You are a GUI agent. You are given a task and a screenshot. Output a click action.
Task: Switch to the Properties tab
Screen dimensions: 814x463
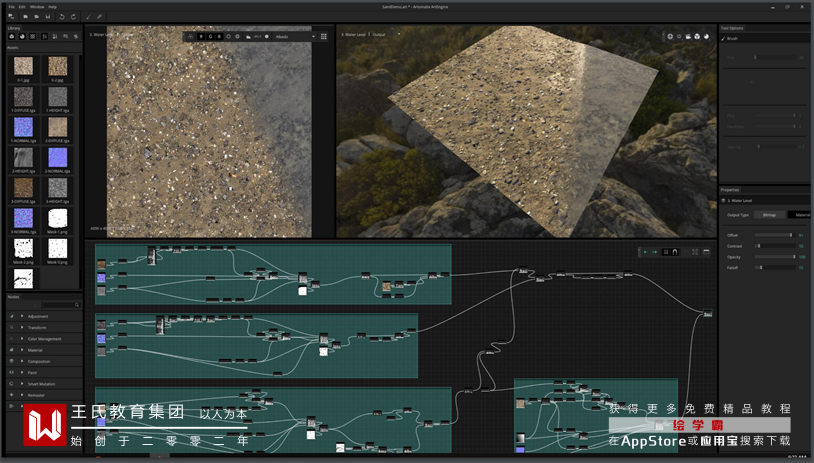[730, 190]
